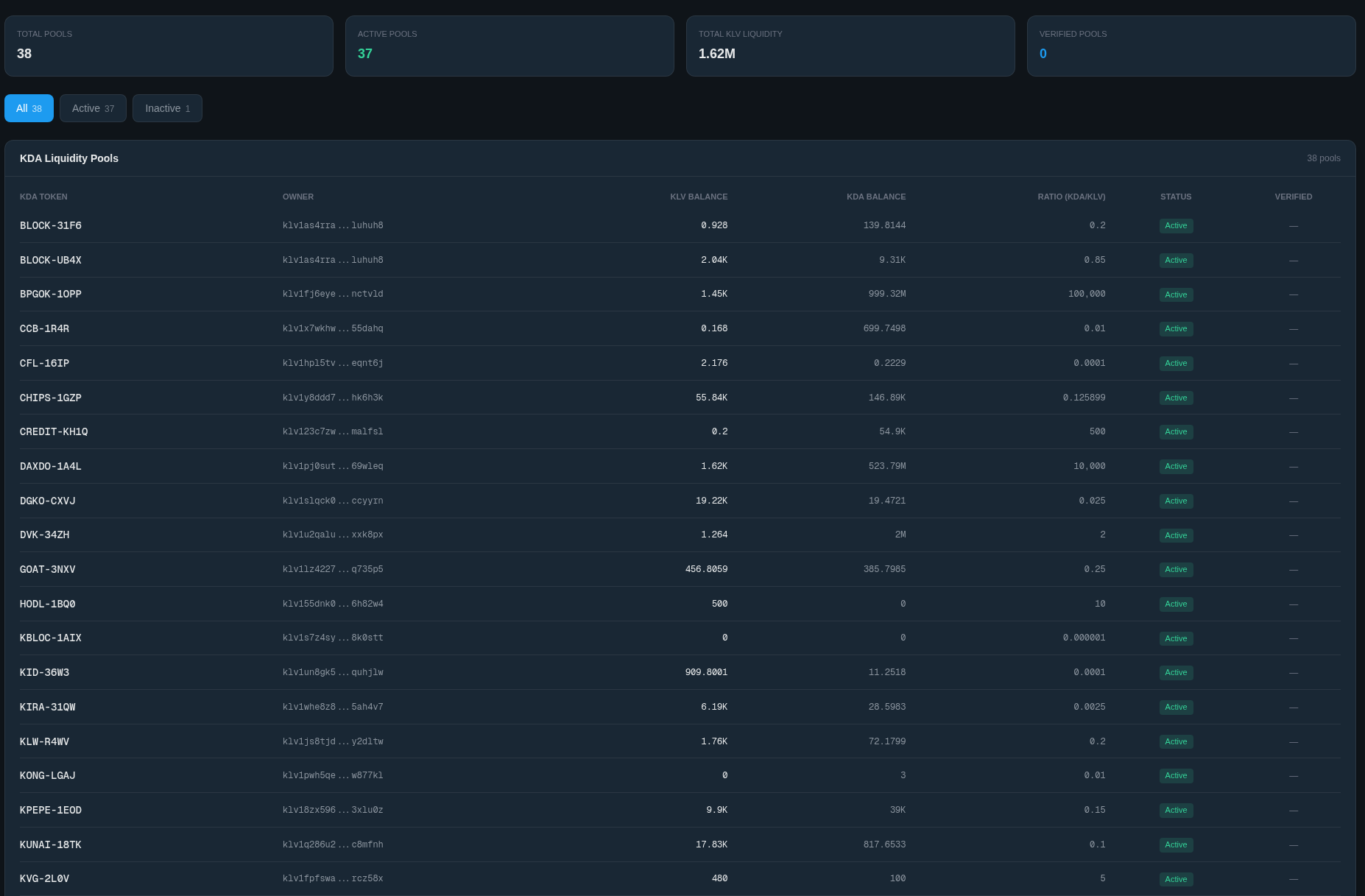
Task: Click the KDA Balance column header
Action: pyautogui.click(x=875, y=197)
